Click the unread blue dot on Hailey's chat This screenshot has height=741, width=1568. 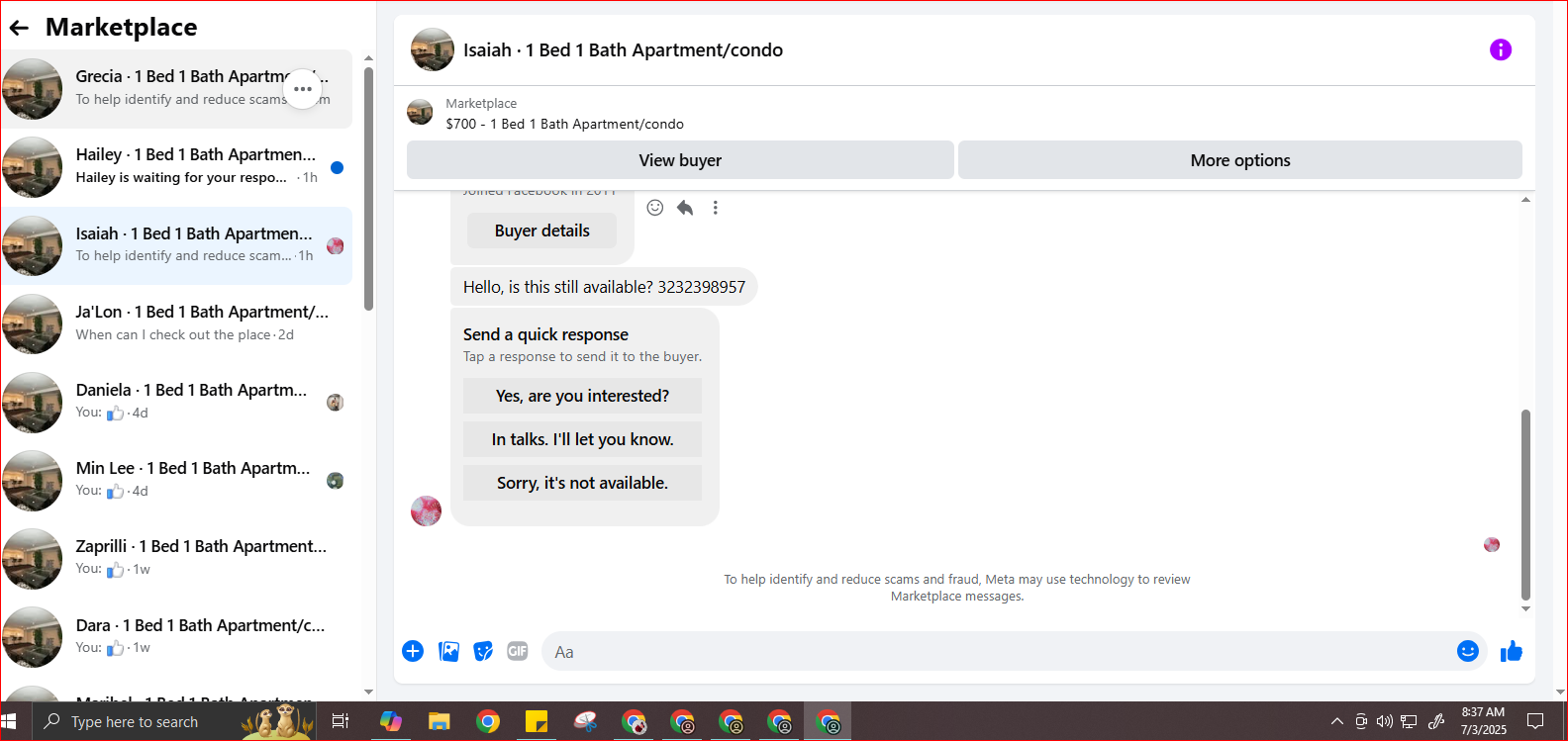click(337, 167)
